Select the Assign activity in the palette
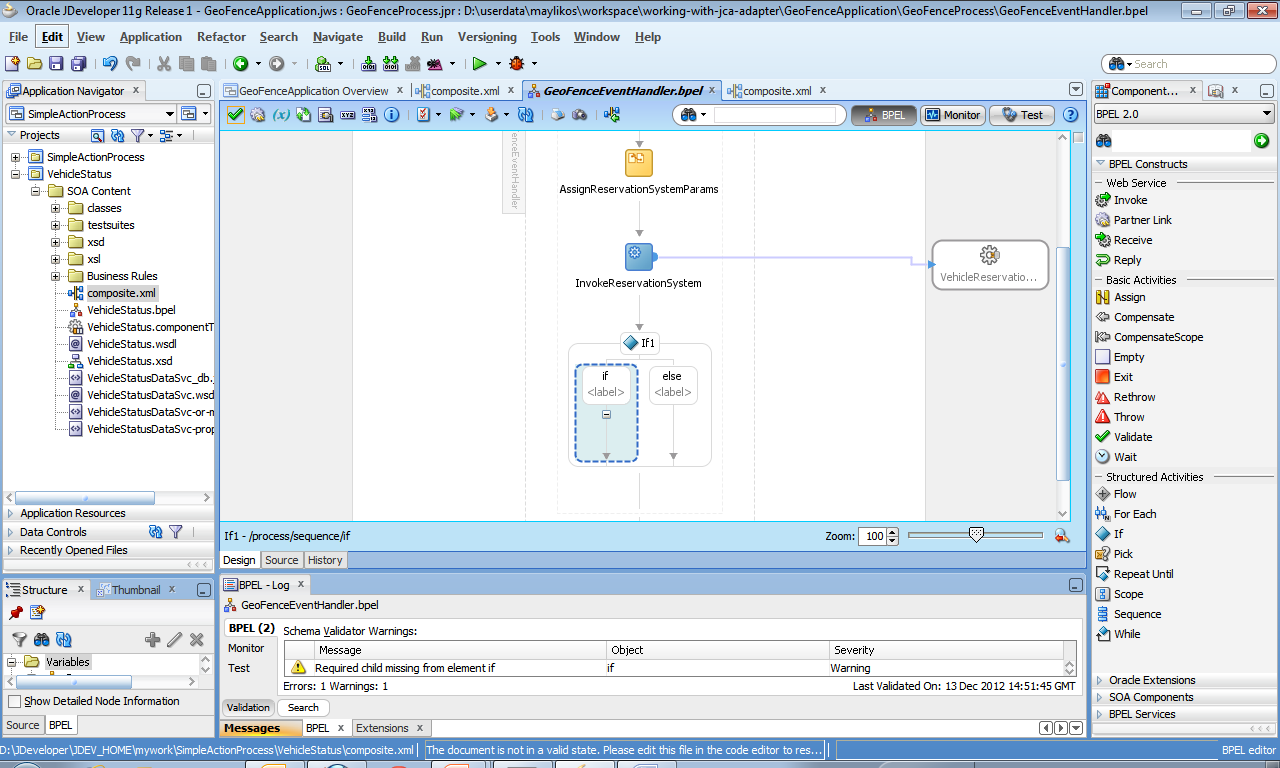This screenshot has width=1280, height=768. pyautogui.click(x=1121, y=297)
